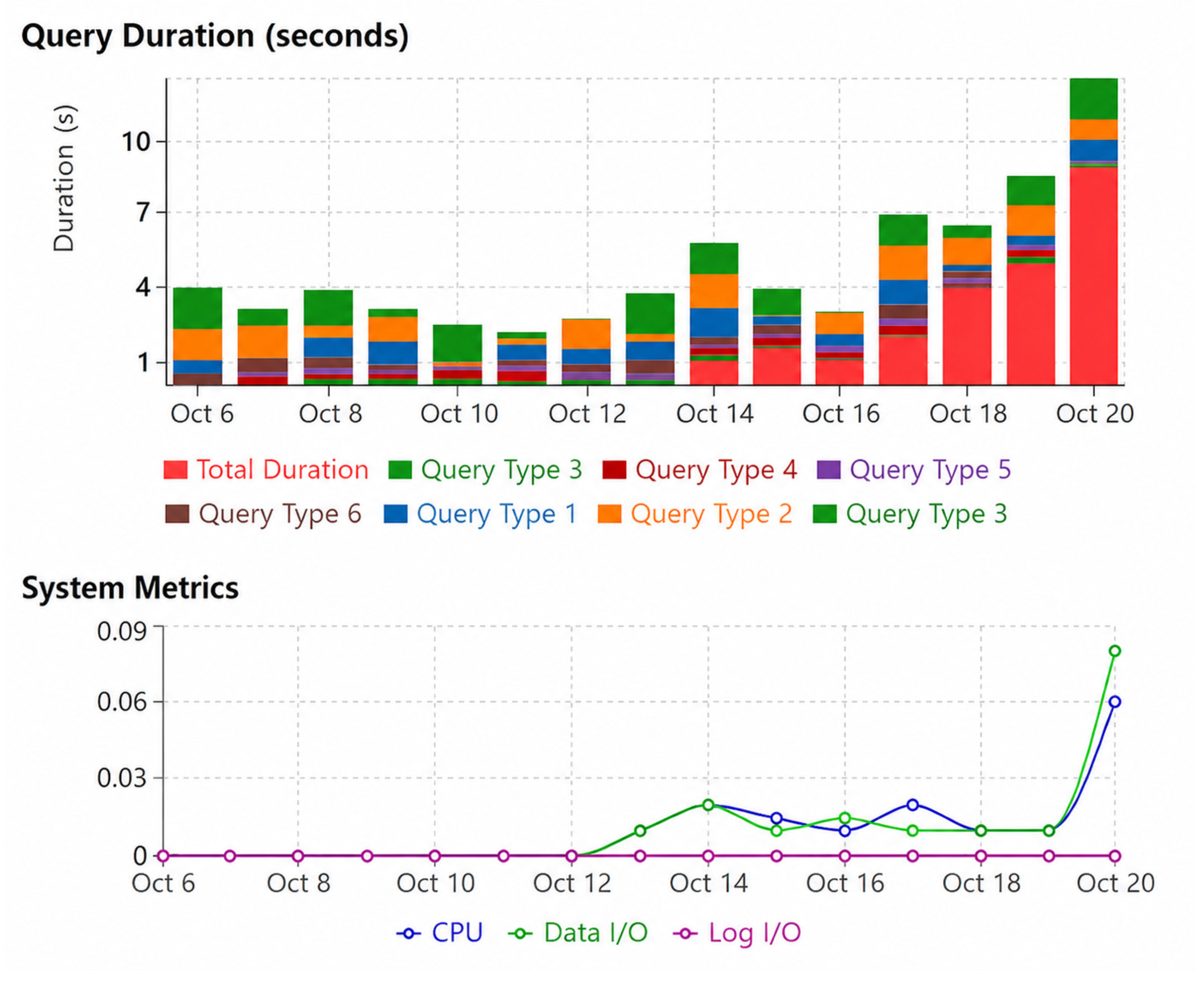Click the Data I/O data point at Oct 20
Viewport: 1204px width, 985px height.
pos(1114,651)
